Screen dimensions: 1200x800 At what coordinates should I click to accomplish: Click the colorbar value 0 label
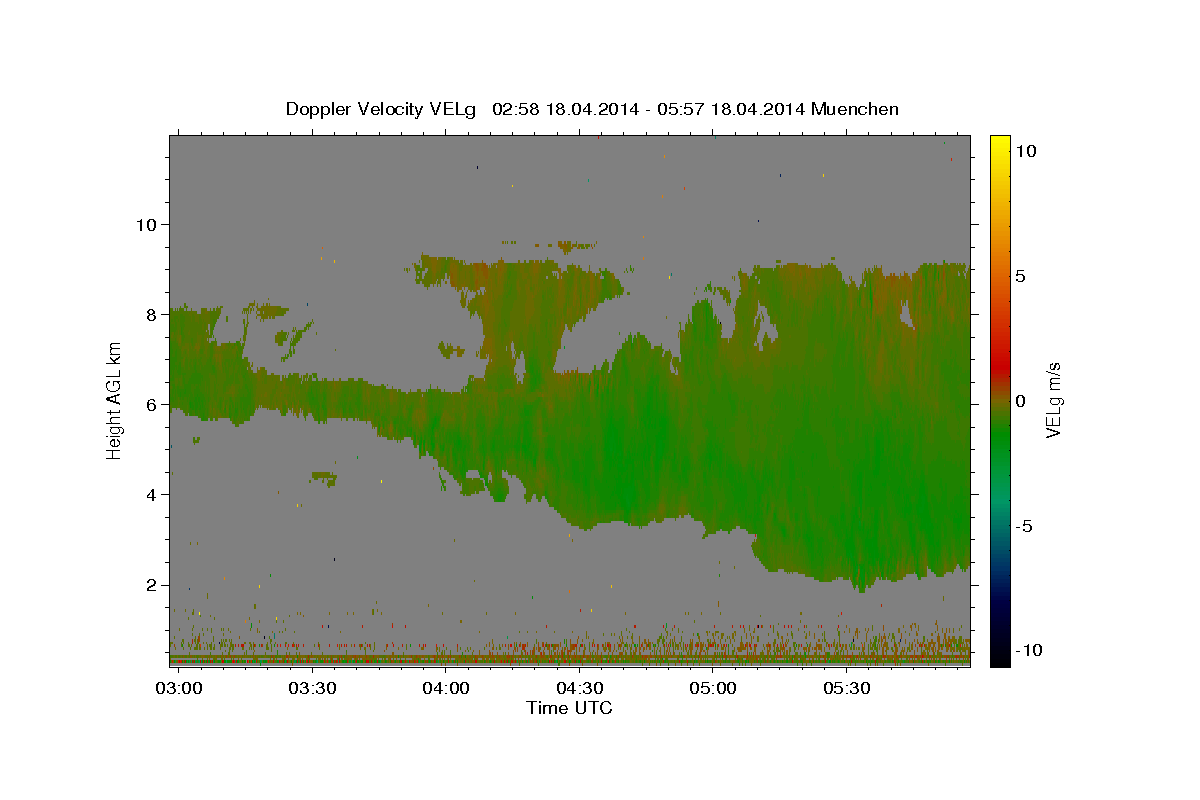[1020, 400]
